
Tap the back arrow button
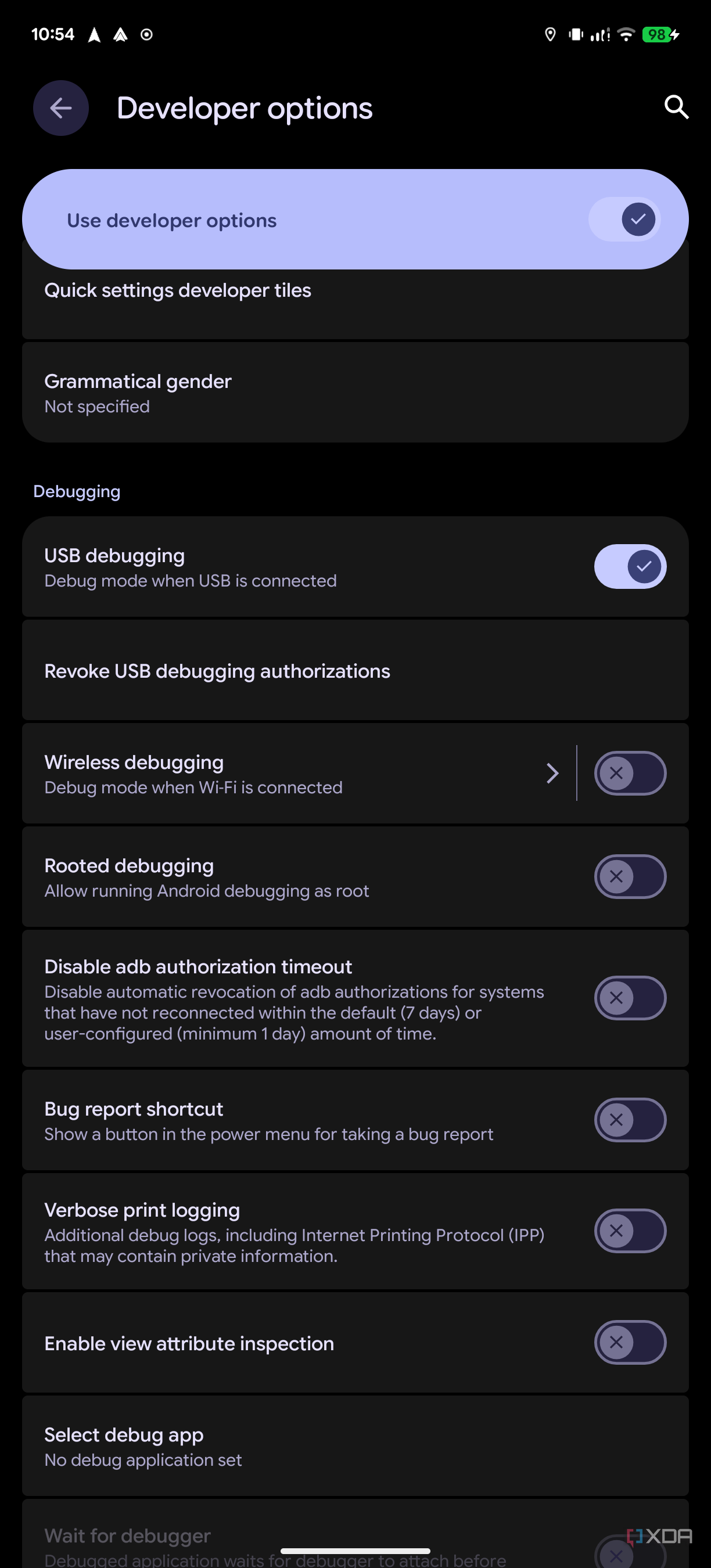(x=61, y=109)
